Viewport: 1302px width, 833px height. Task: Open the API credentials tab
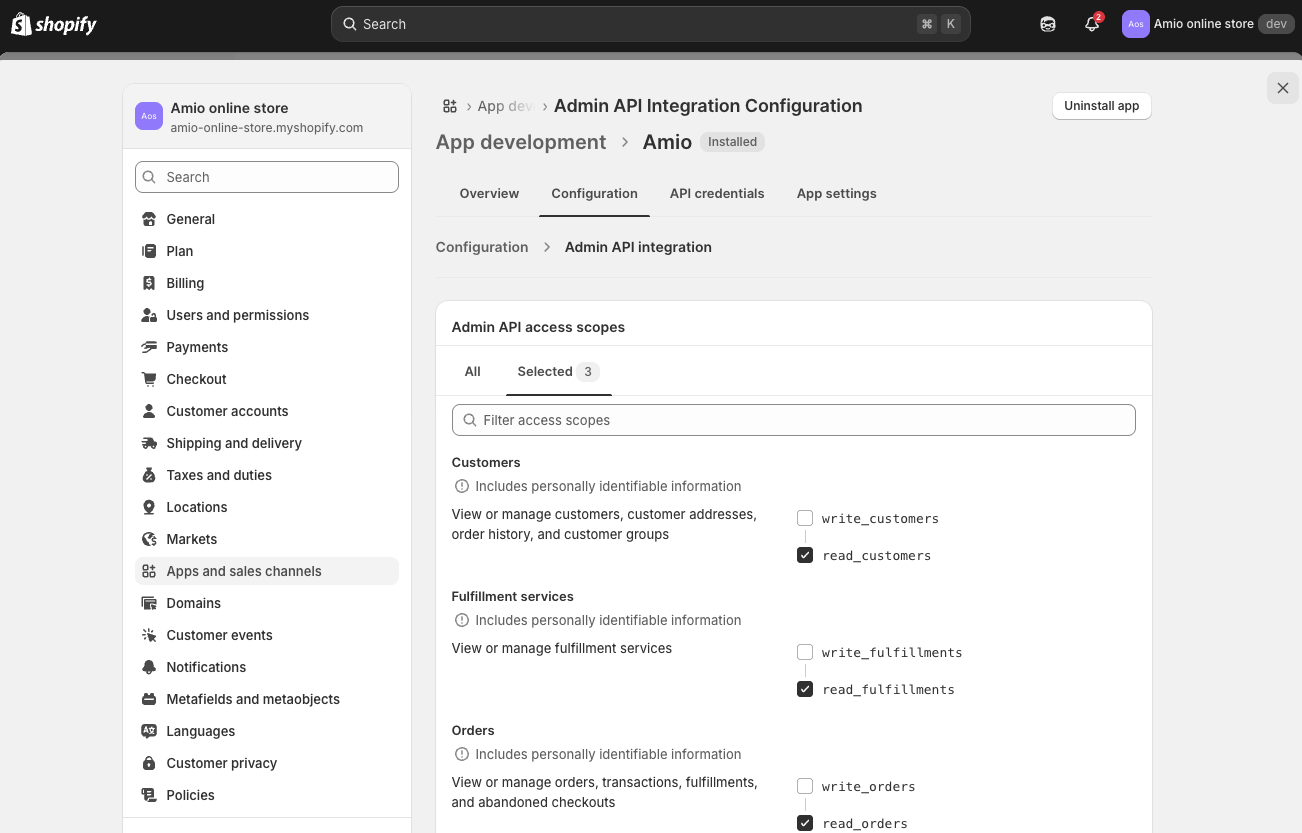coord(717,194)
